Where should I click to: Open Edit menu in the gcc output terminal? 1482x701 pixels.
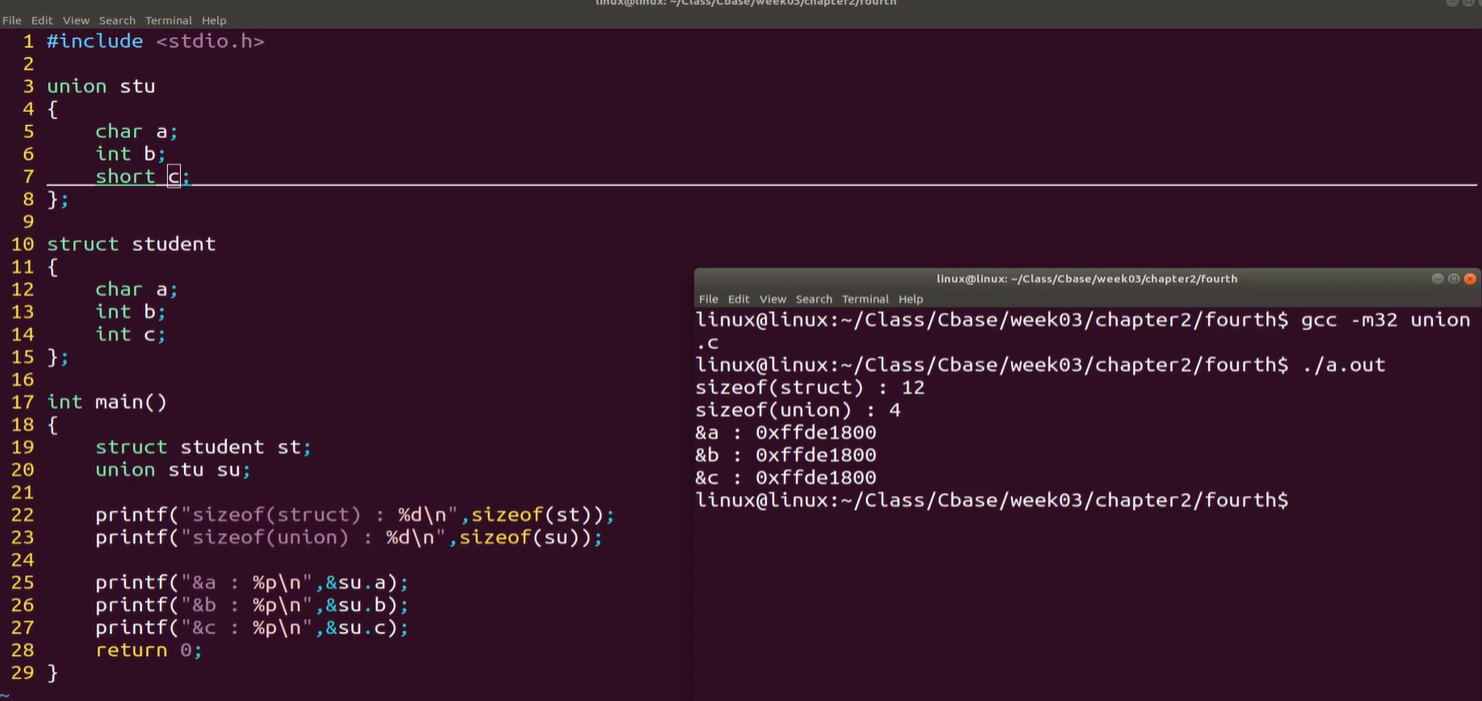pos(738,299)
